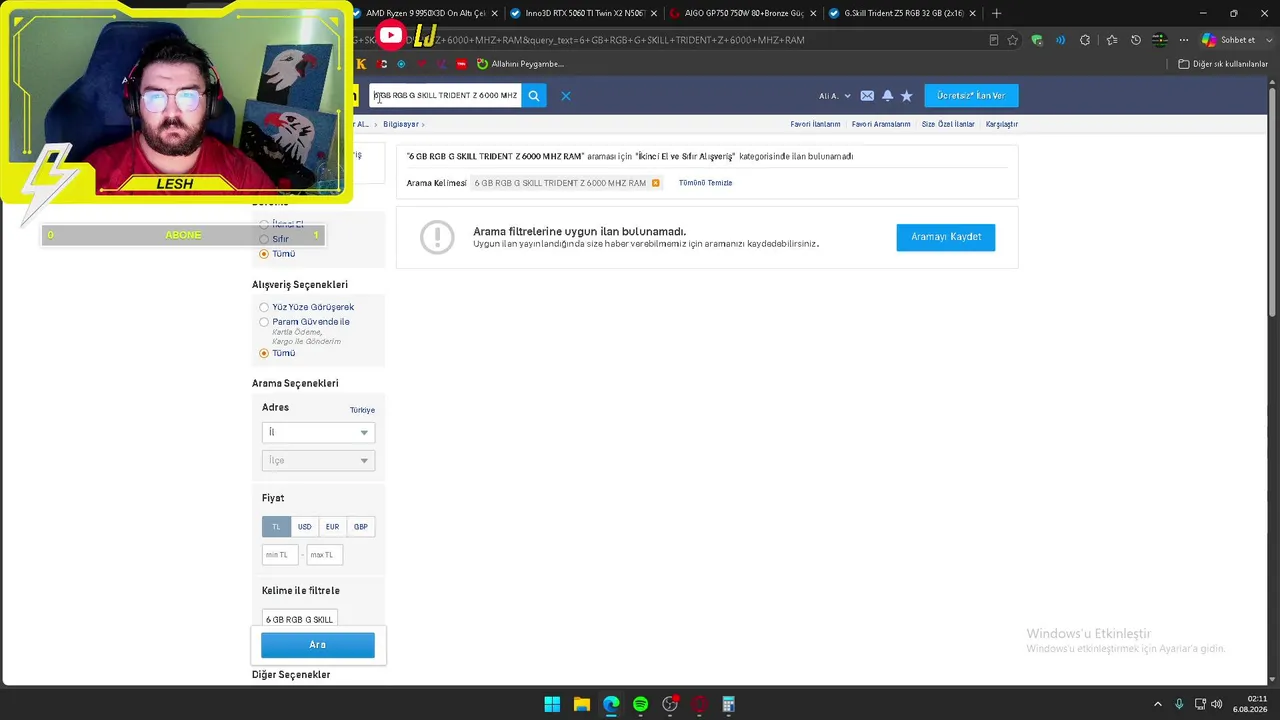Show hidden system tray icons
Screen dimensions: 1280x720
[x=1158, y=704]
